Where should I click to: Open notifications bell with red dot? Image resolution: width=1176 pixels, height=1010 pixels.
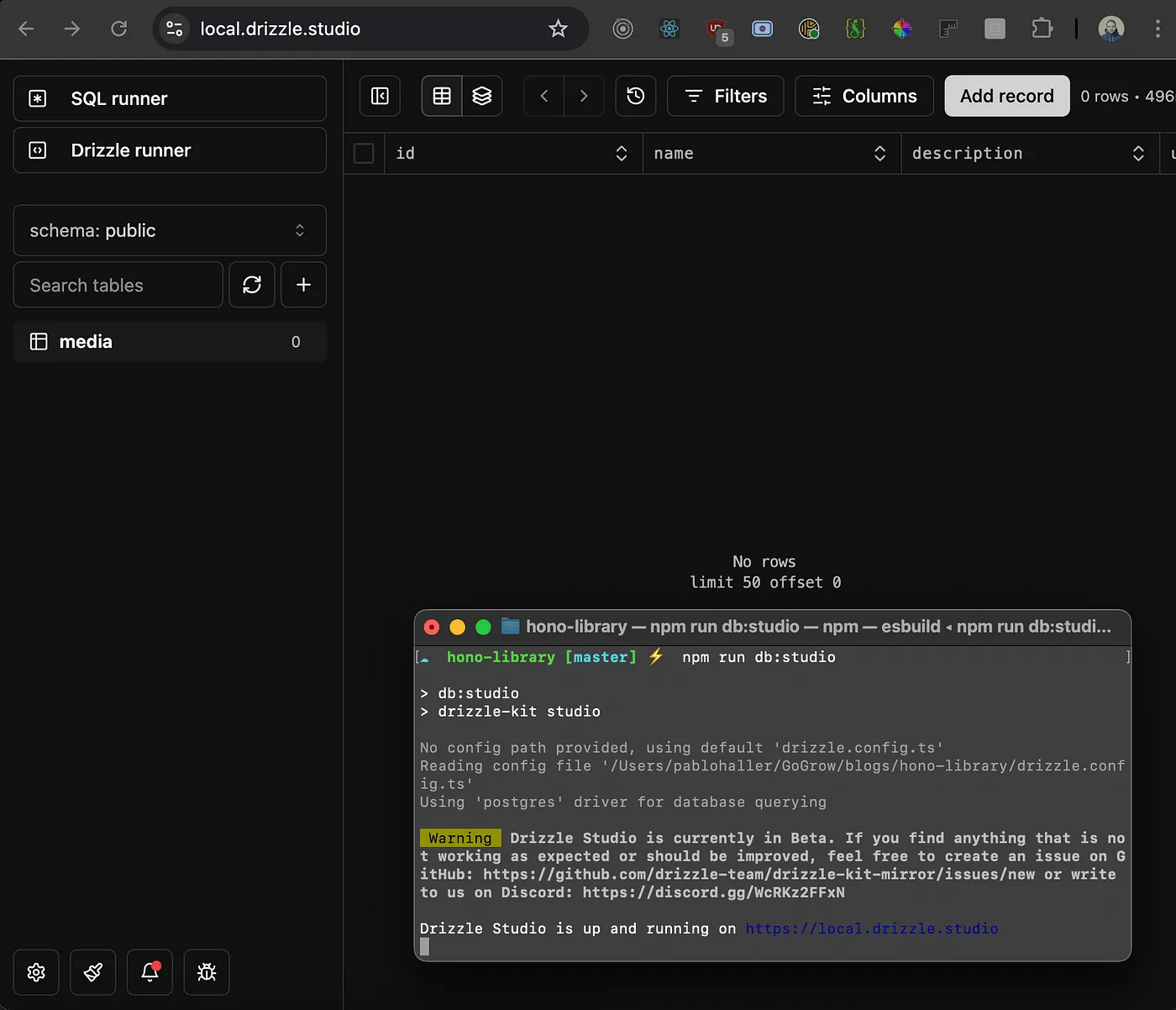150,972
